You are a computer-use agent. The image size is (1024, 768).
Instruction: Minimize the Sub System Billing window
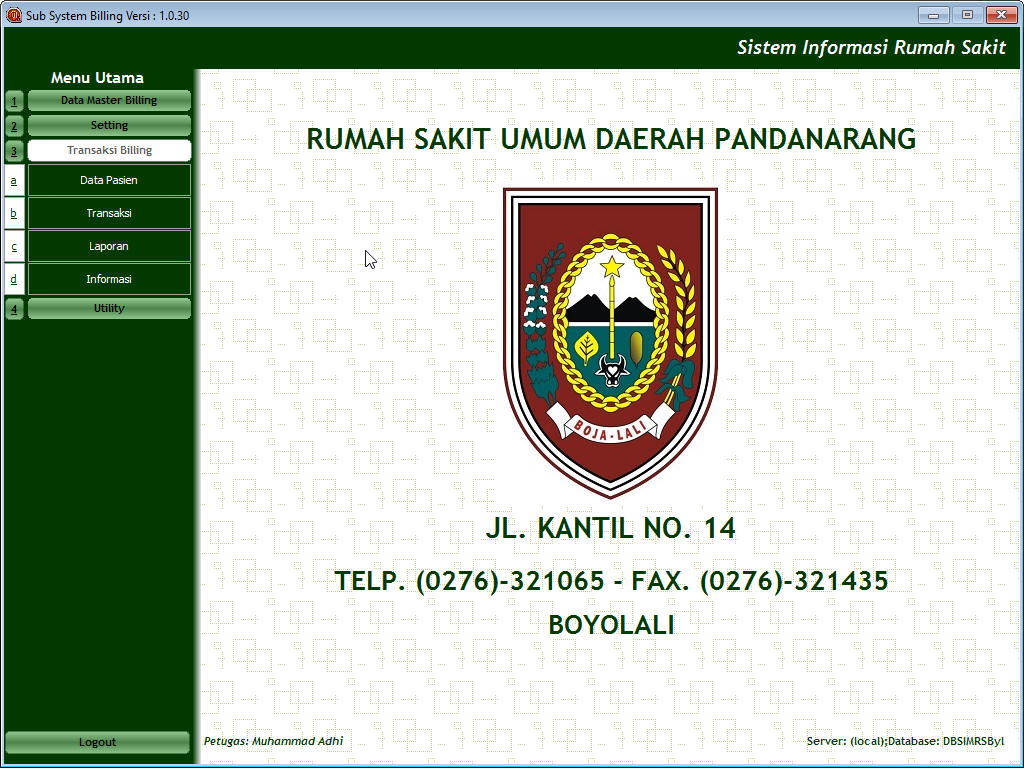coord(934,14)
